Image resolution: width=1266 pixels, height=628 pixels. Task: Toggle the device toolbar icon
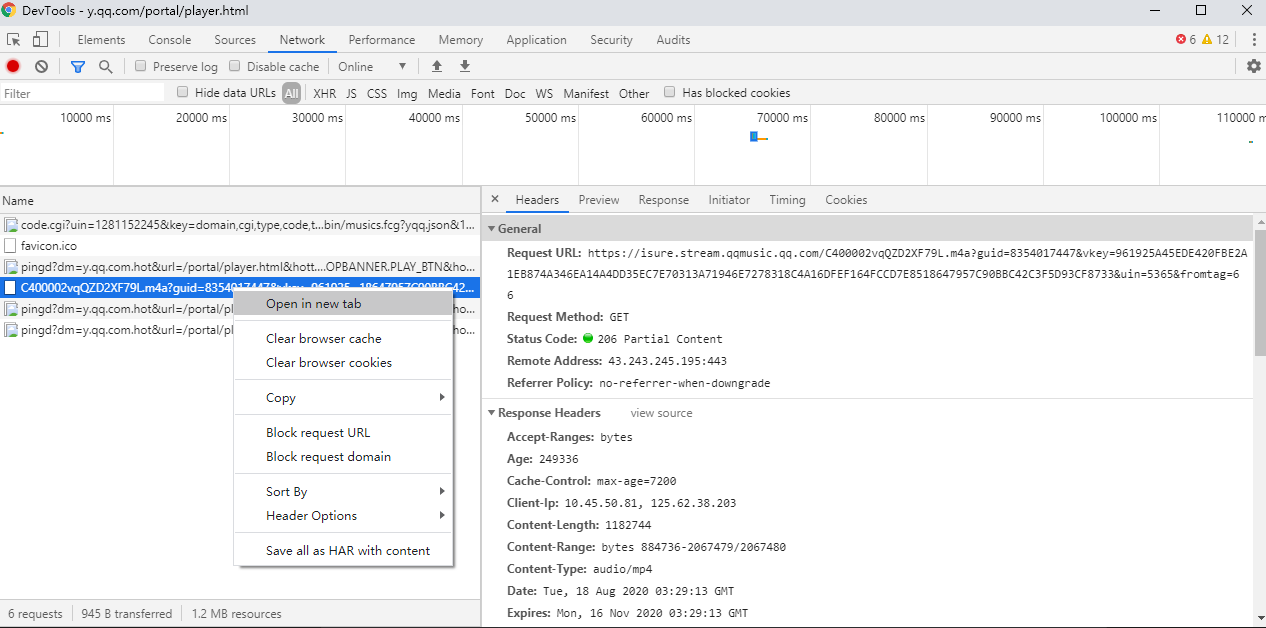40,40
